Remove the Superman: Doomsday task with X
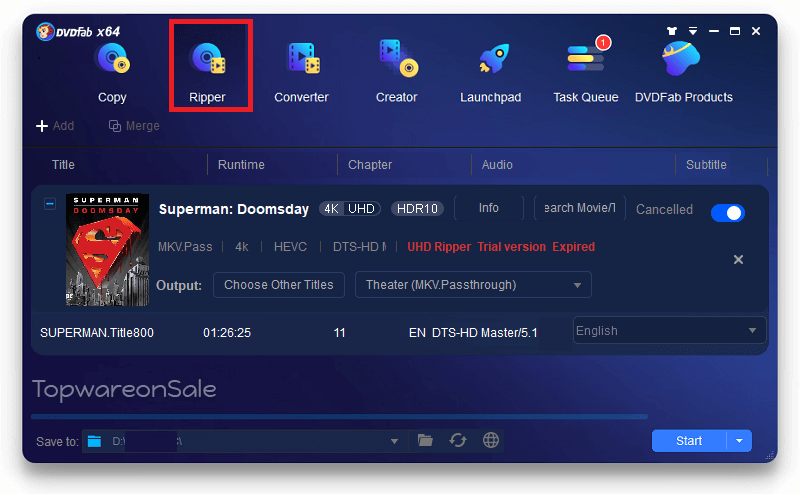Screen dimensions: 800x494 [x=738, y=260]
